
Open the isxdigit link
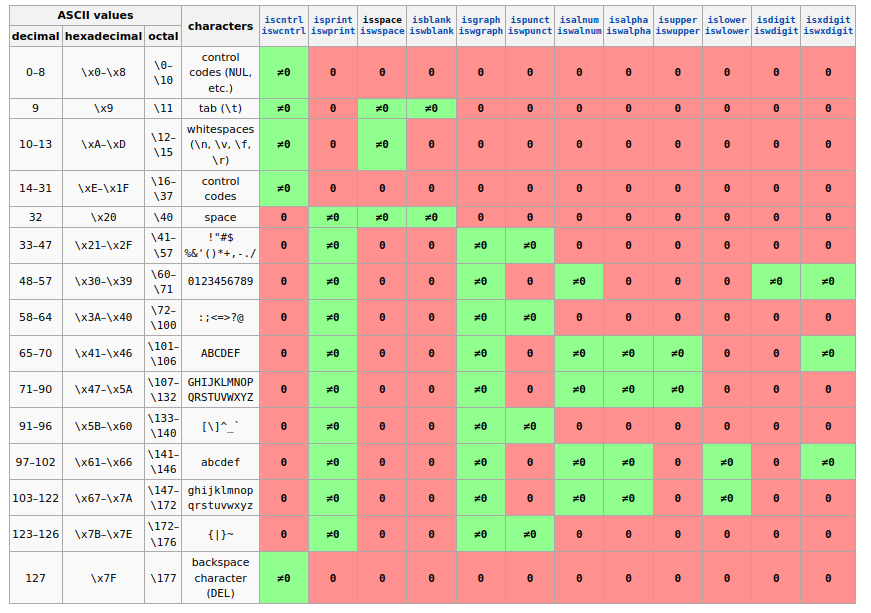tap(828, 19)
